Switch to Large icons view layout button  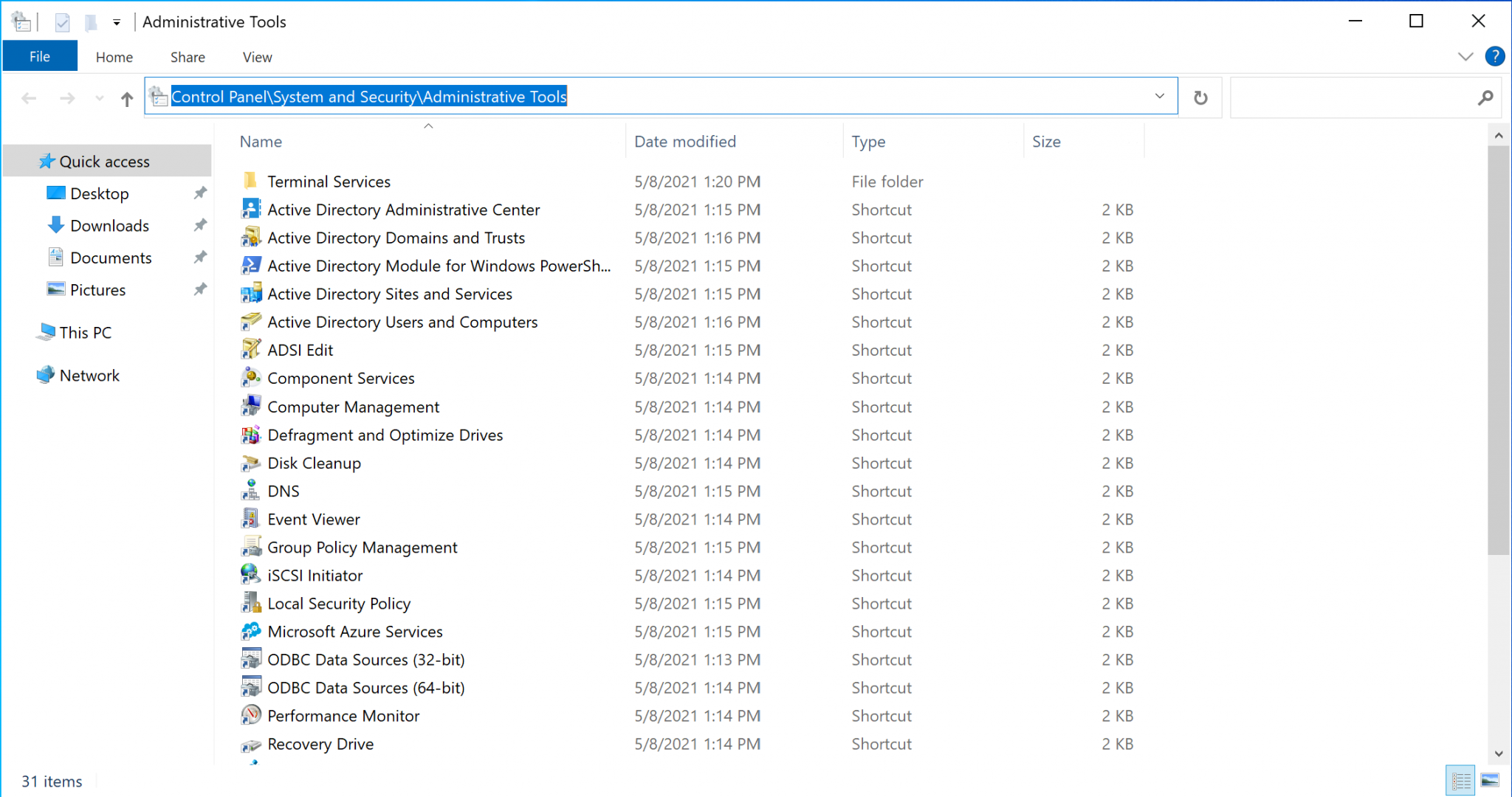pyautogui.click(x=1490, y=781)
